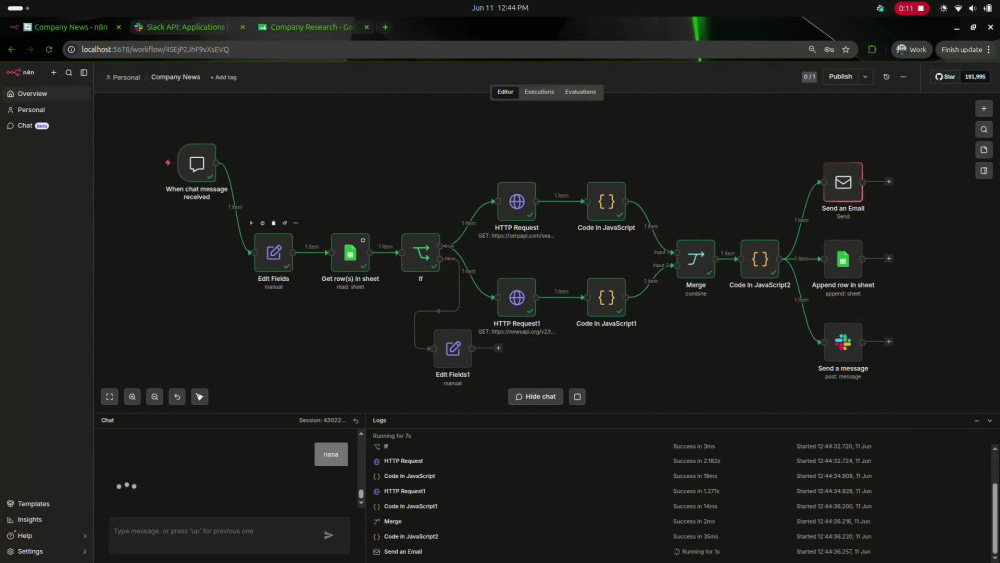Open Templates in sidebar

(x=46, y=504)
